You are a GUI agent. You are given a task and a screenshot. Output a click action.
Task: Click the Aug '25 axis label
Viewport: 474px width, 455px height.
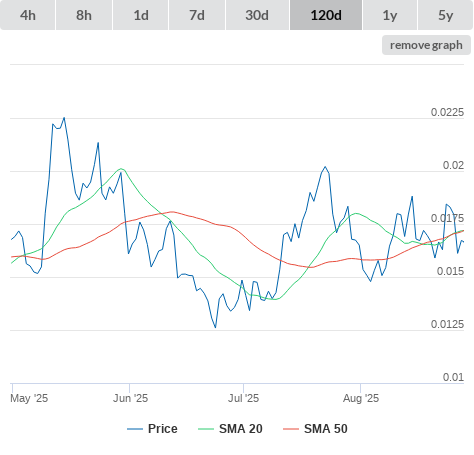[x=361, y=398]
